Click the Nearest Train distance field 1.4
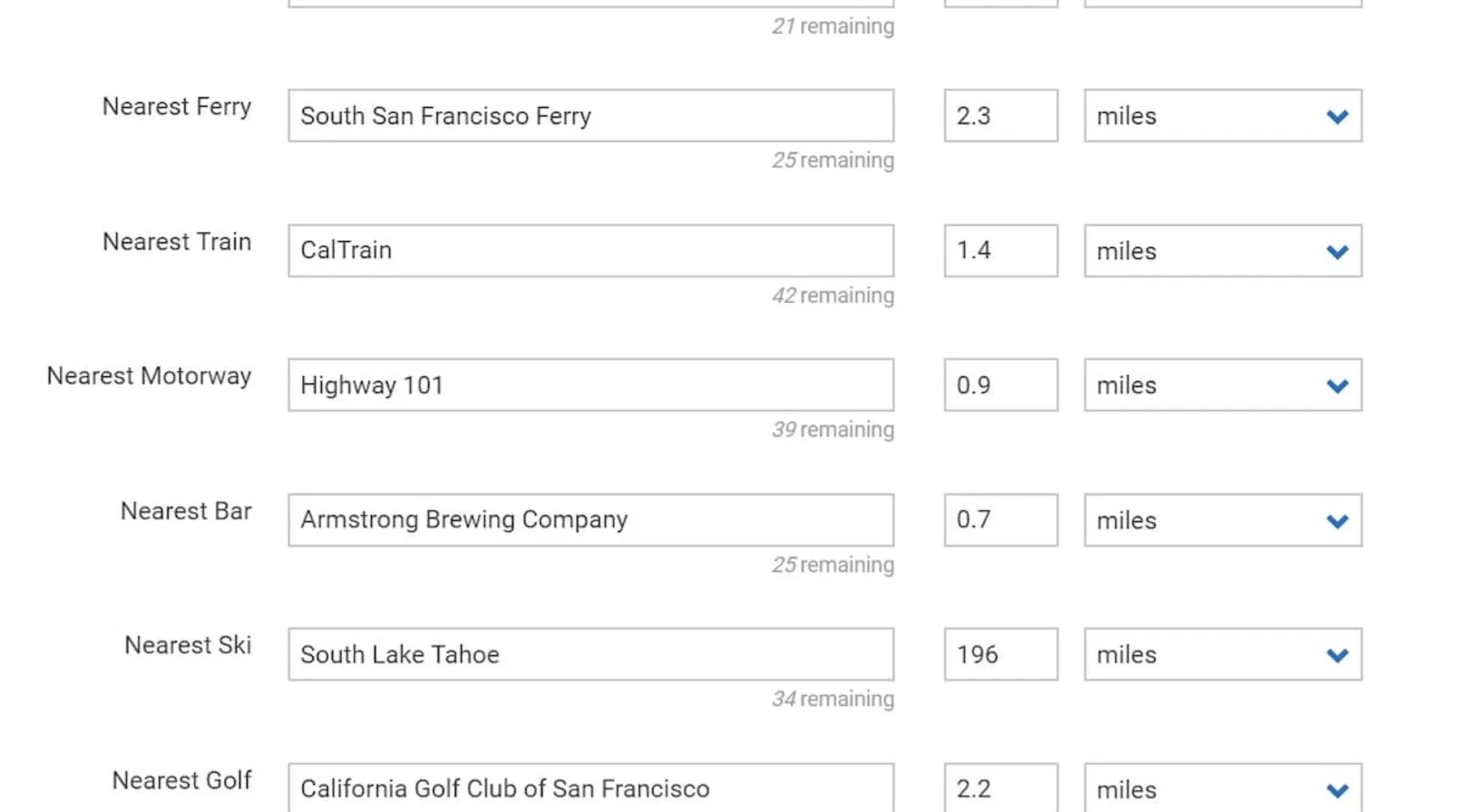This screenshot has width=1462, height=812. 1001,251
